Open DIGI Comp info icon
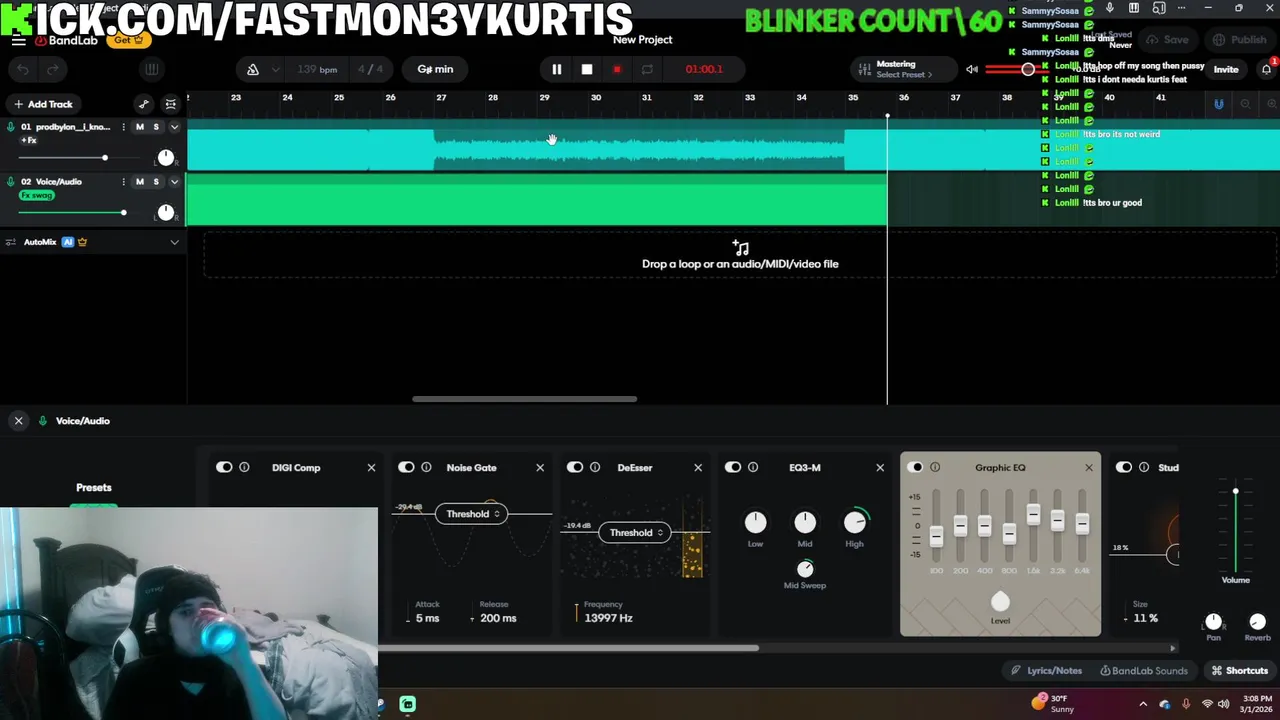This screenshot has height=720, width=1280. click(244, 467)
